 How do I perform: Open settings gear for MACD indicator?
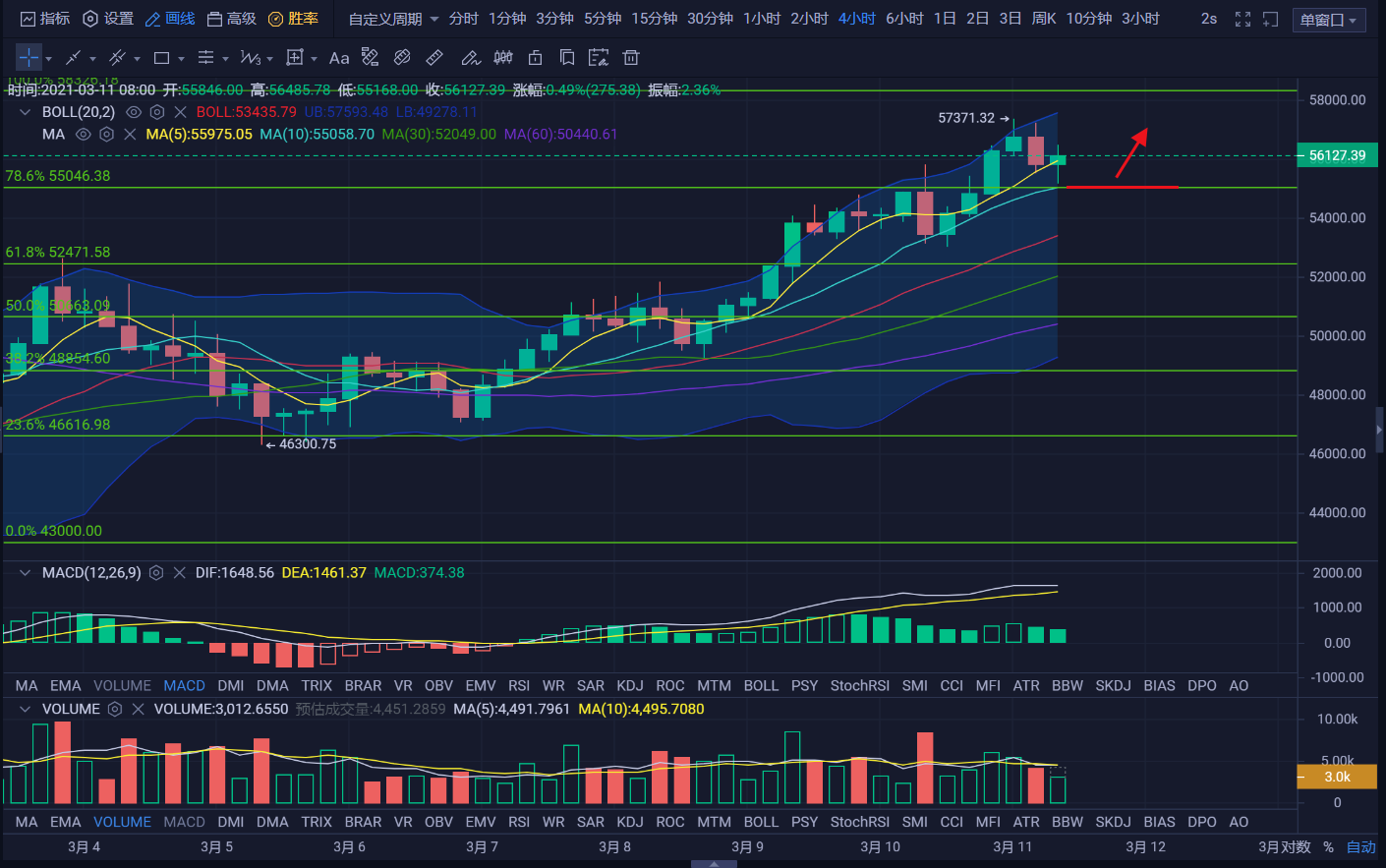(156, 572)
